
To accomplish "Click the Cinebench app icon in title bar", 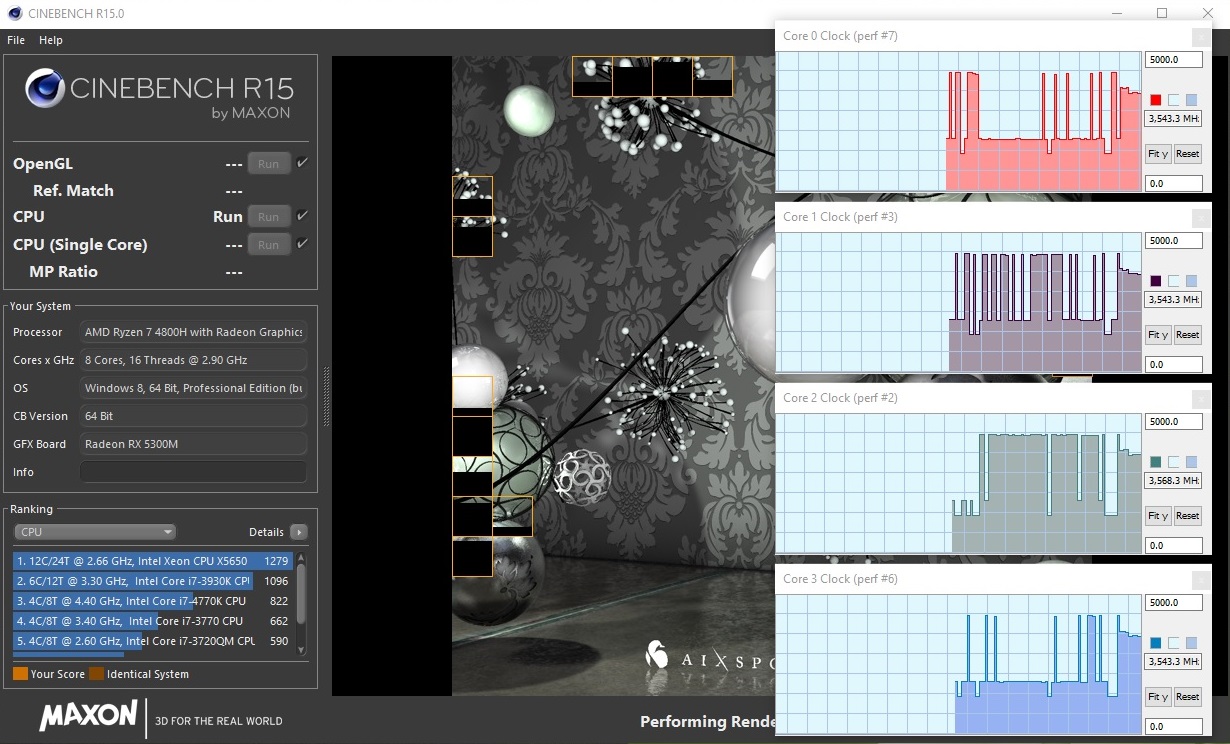I will (x=13, y=13).
